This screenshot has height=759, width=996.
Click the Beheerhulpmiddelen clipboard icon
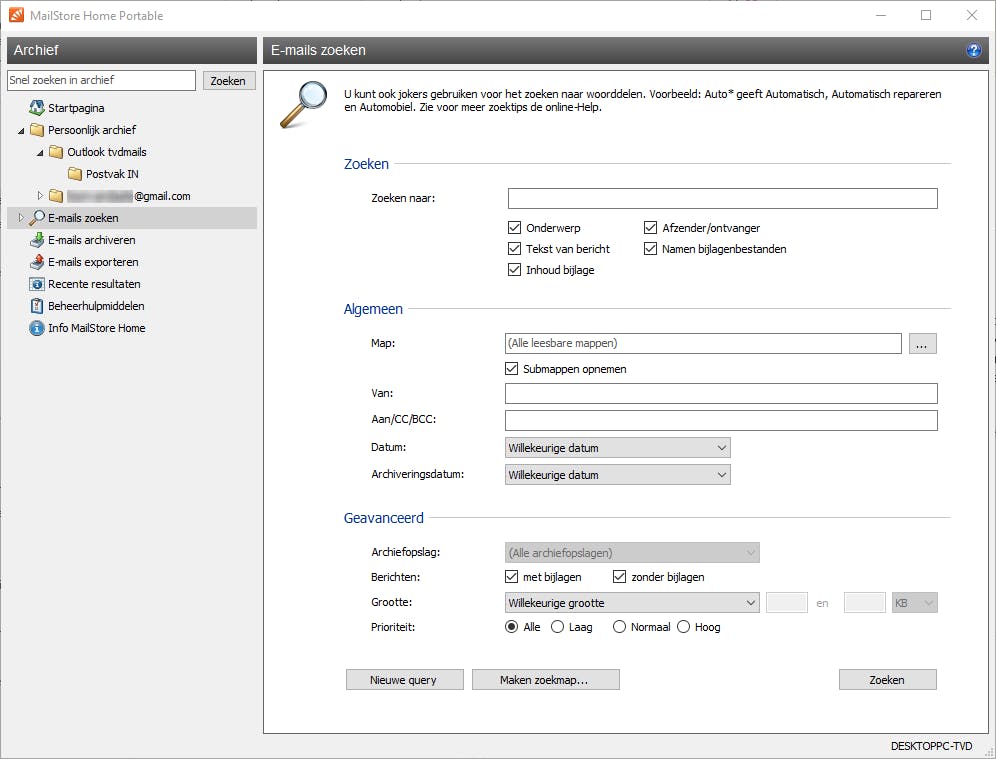37,306
